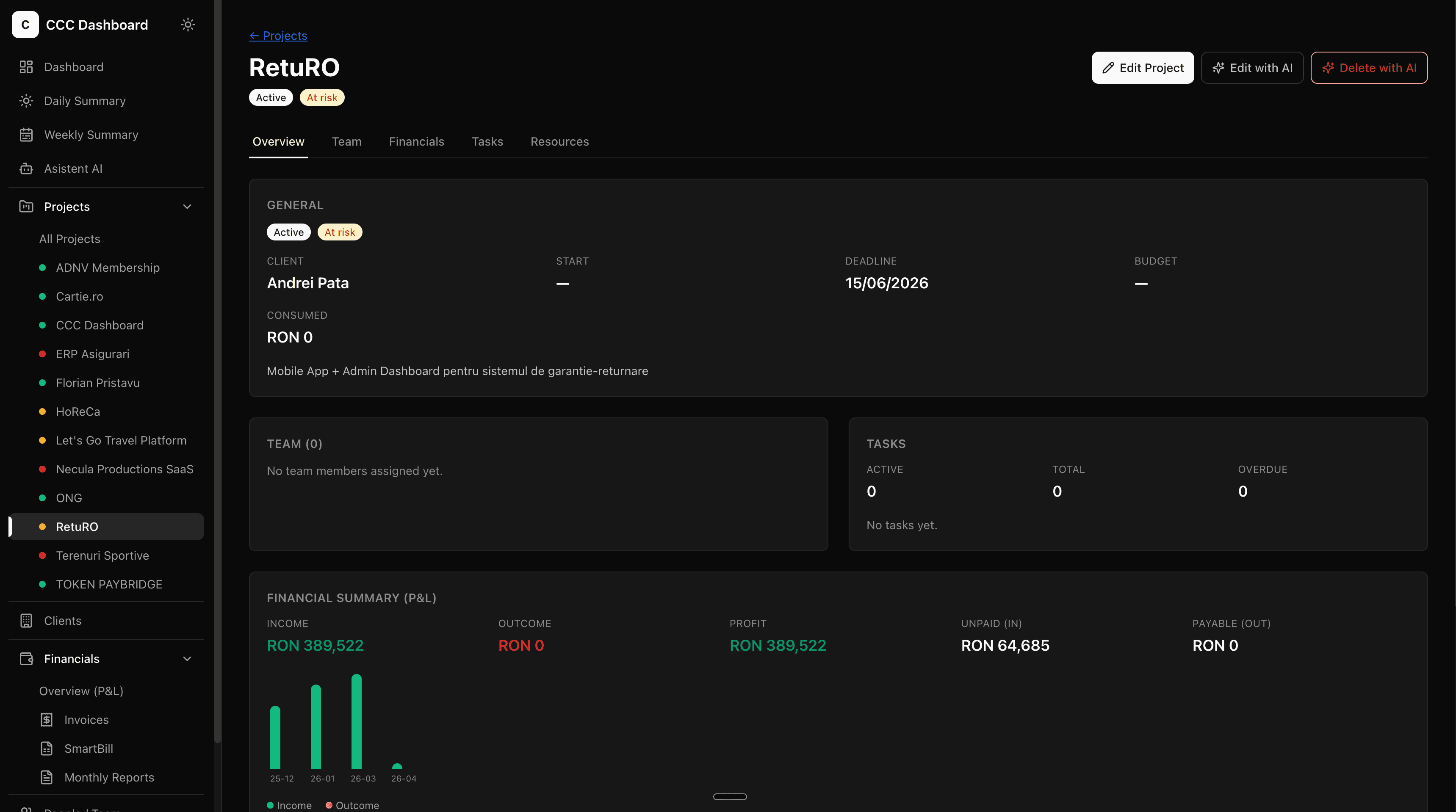
Task: Click the sparkle icon on Edit with AI
Action: pos(1218,68)
